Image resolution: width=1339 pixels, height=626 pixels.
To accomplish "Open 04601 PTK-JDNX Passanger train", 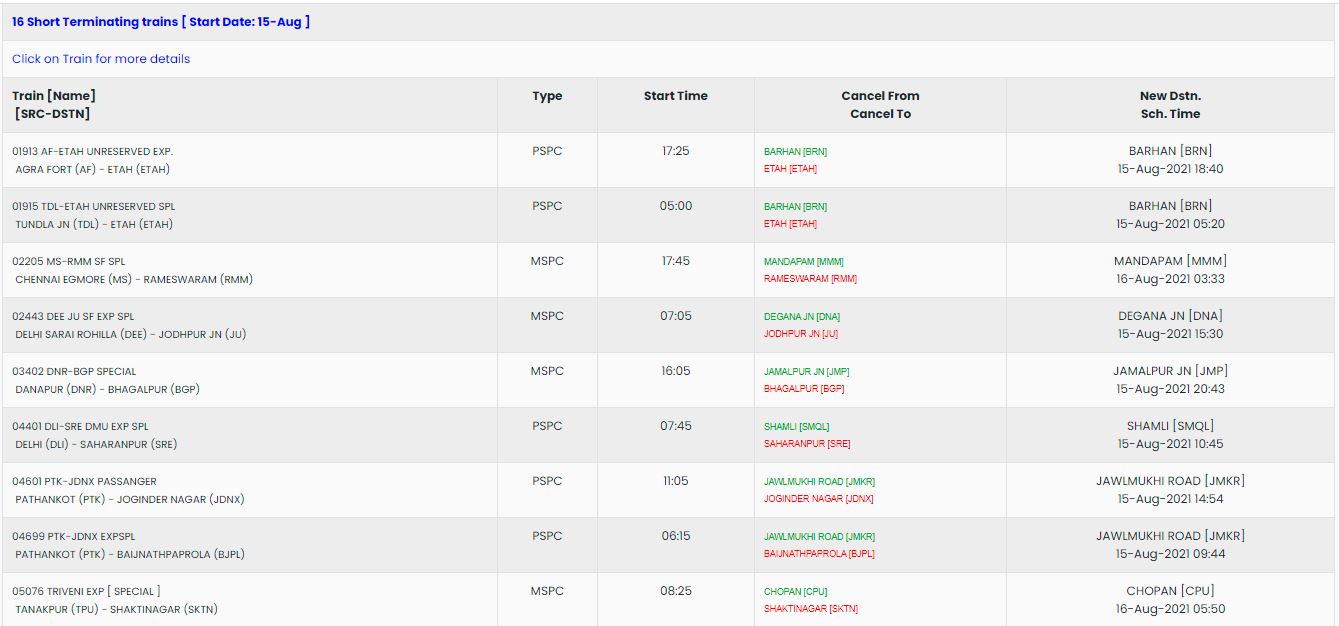I will [84, 482].
